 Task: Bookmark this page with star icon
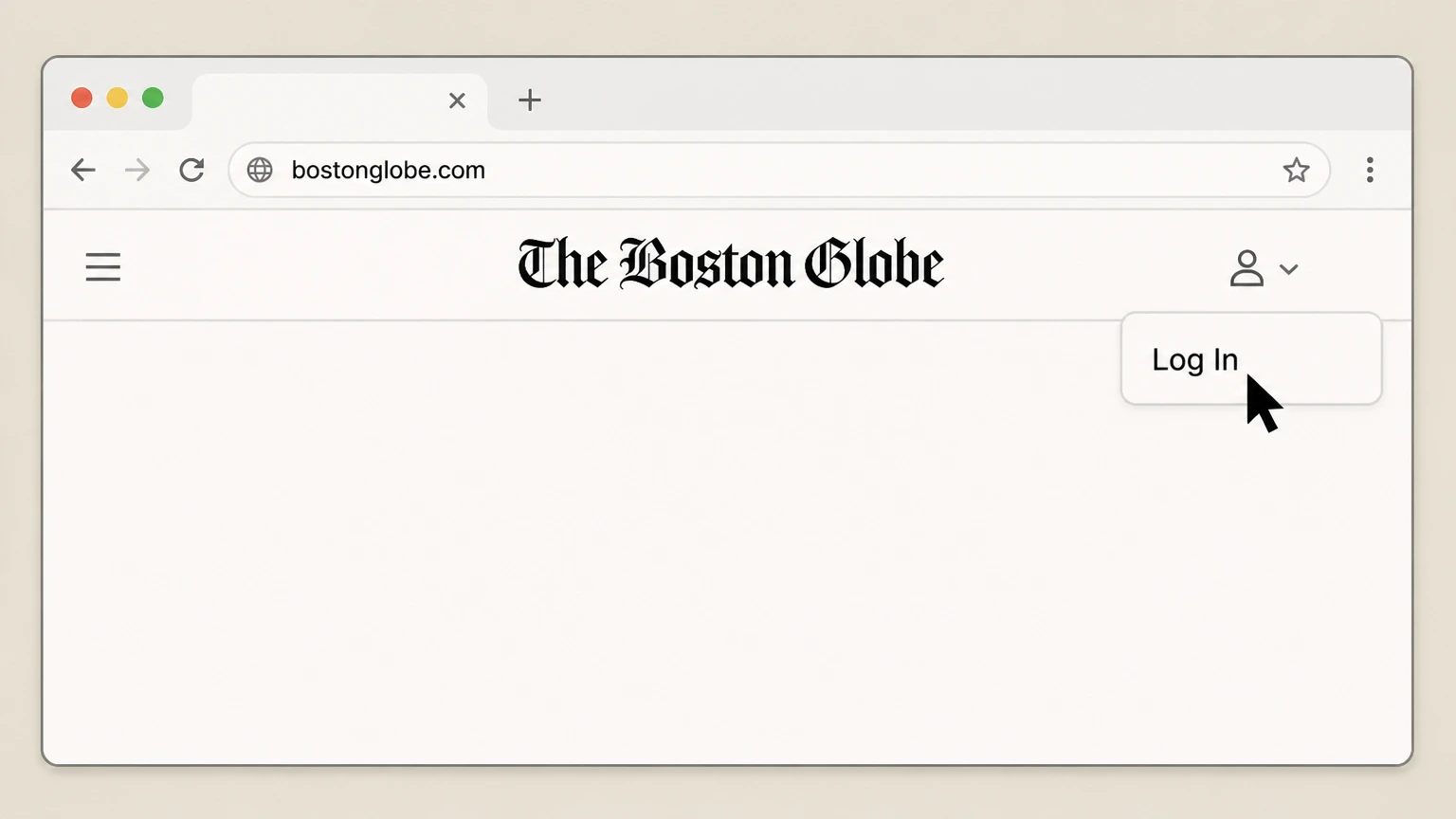(x=1296, y=170)
